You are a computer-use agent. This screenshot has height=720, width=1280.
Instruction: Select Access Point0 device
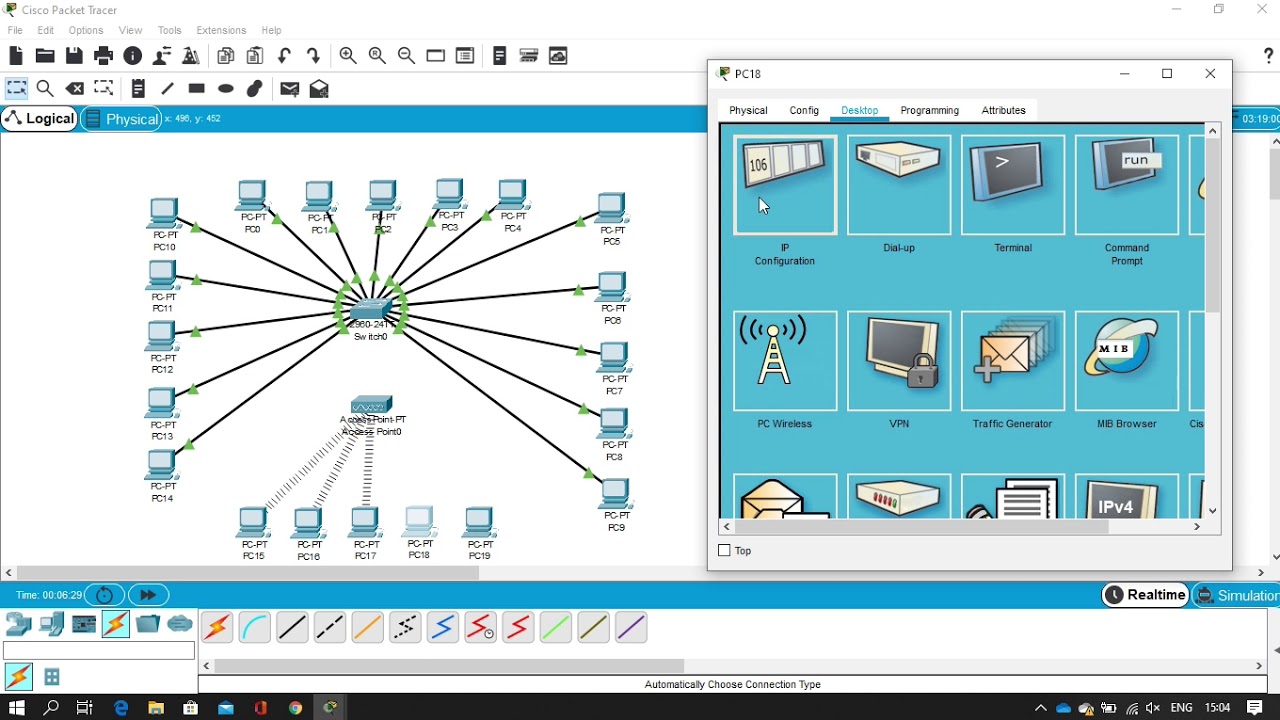coord(371,405)
